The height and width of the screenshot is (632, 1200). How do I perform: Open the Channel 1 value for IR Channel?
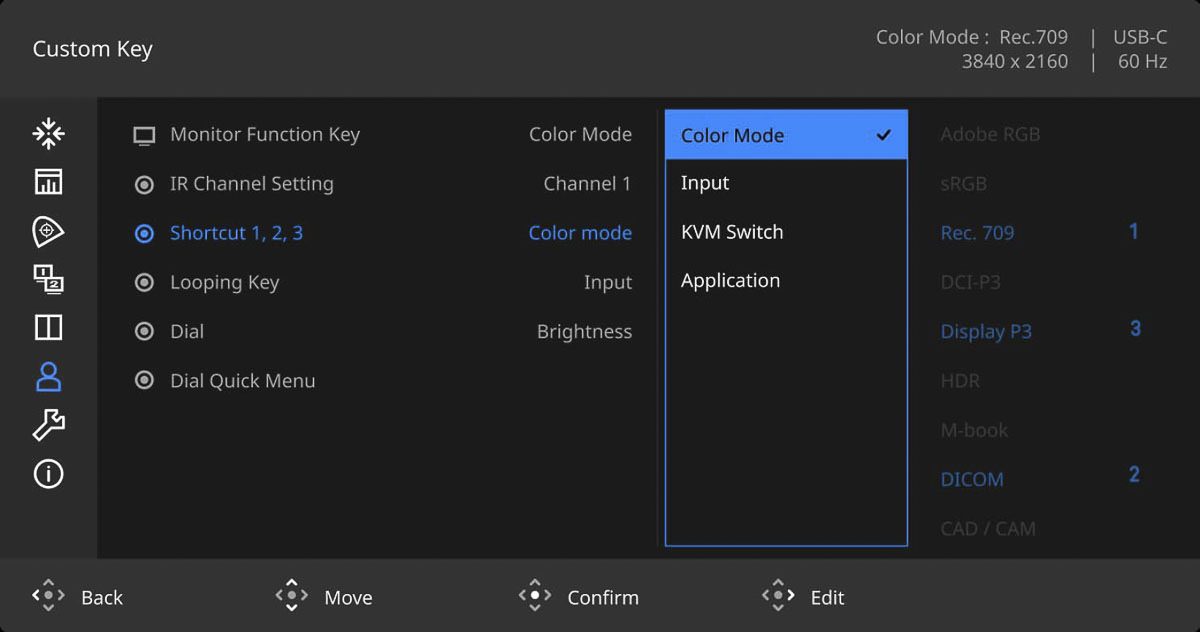[587, 184]
